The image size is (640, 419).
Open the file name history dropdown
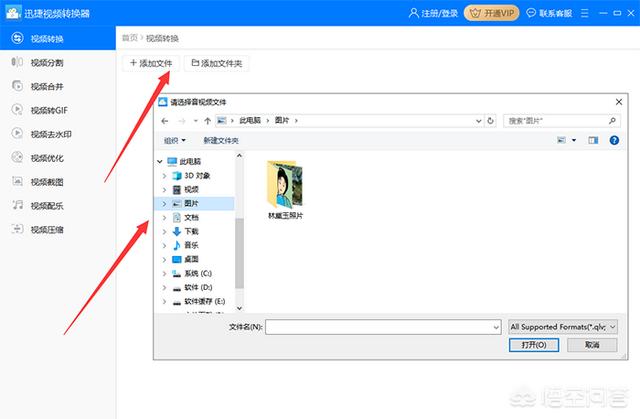(496, 327)
